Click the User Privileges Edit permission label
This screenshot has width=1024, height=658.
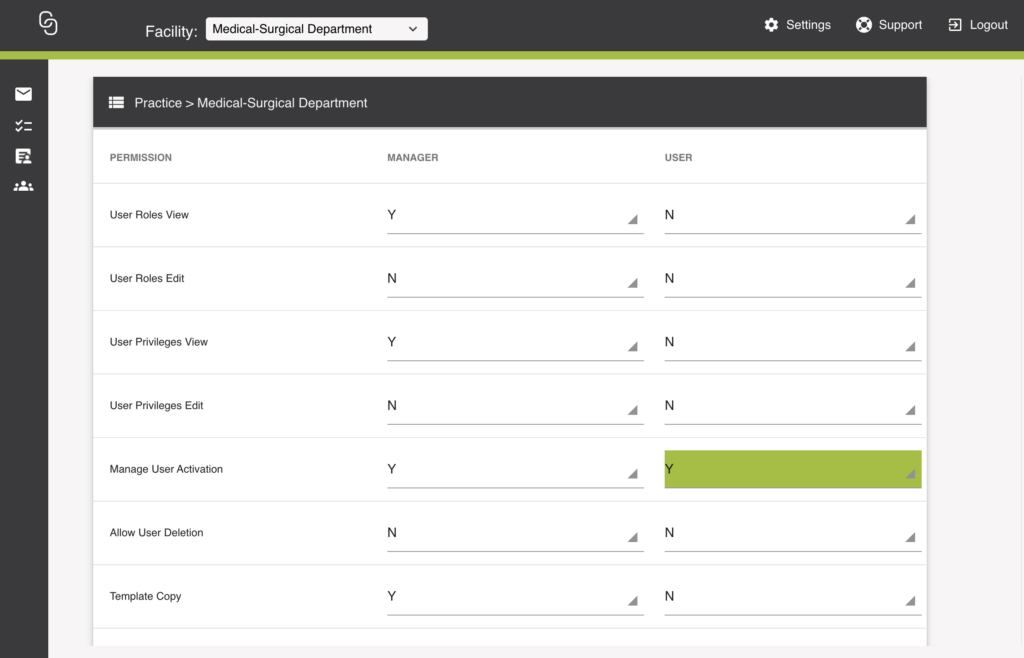pos(156,406)
